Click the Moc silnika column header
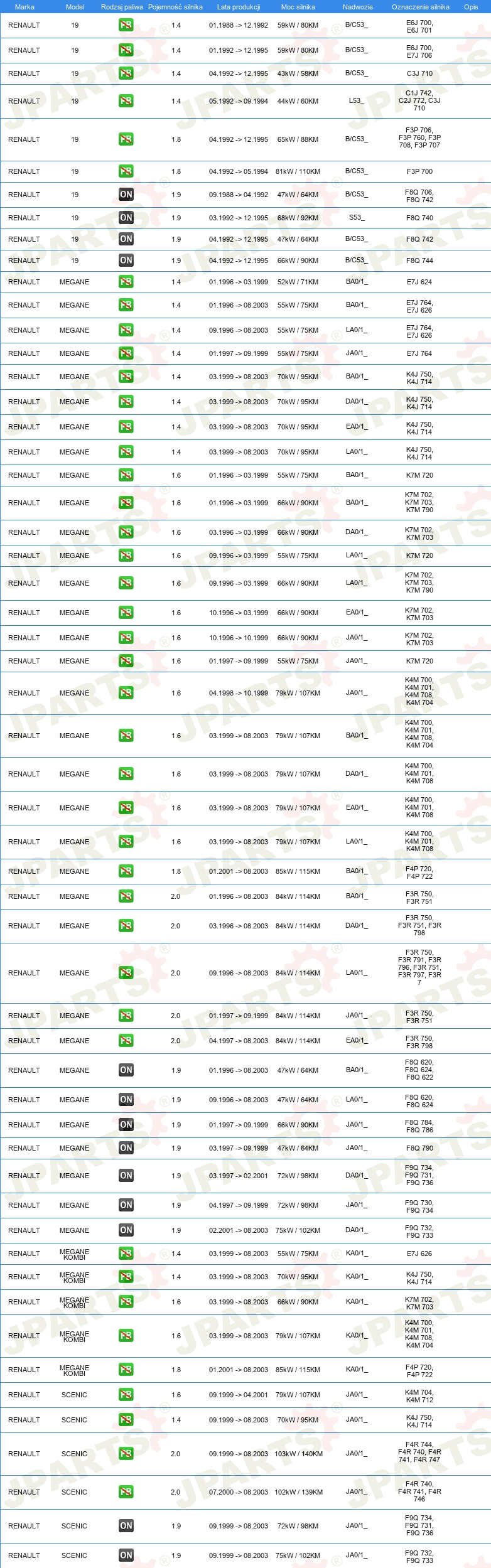 point(298,7)
